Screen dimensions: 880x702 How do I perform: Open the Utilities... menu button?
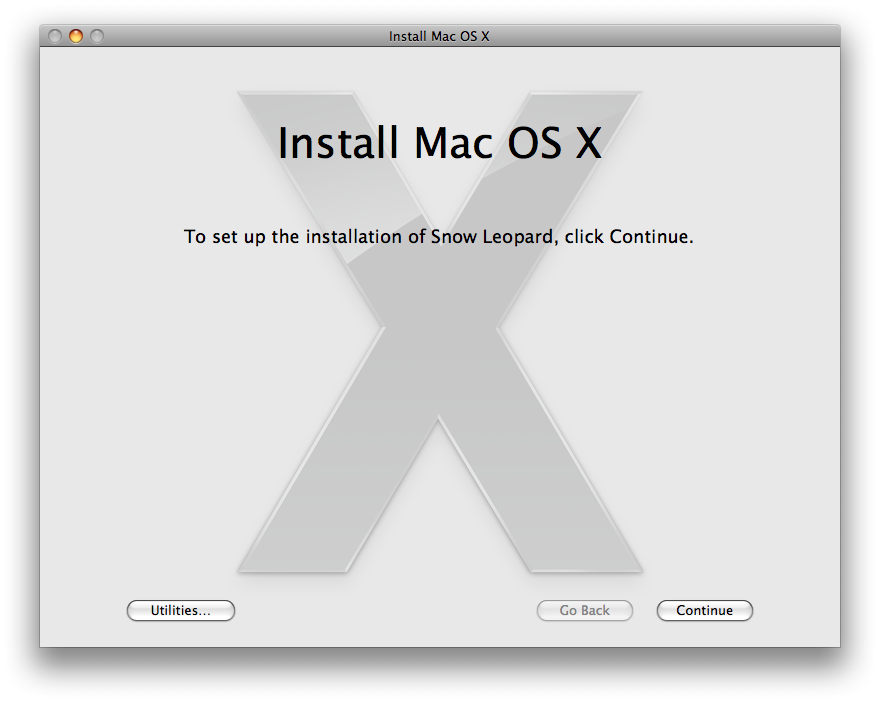pyautogui.click(x=180, y=610)
